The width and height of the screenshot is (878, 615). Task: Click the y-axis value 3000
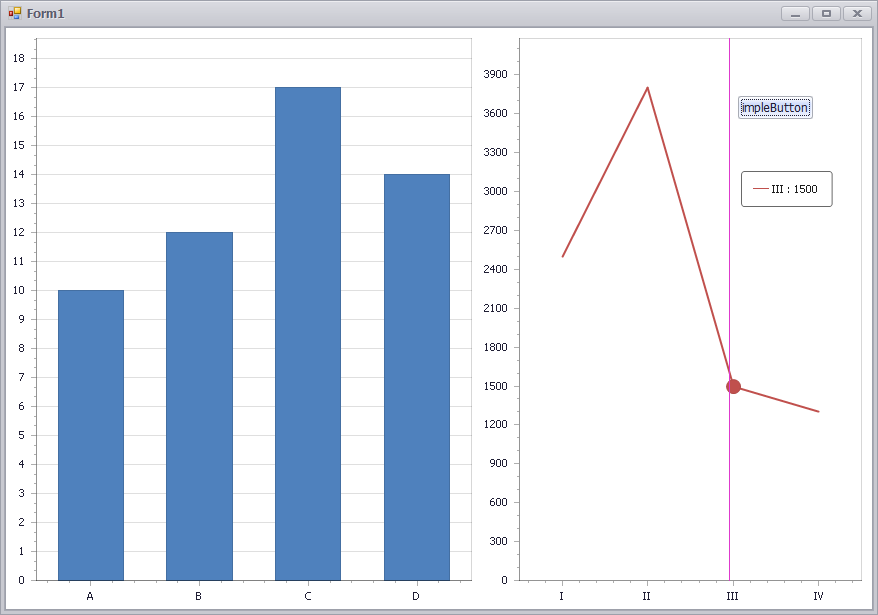[x=496, y=192]
